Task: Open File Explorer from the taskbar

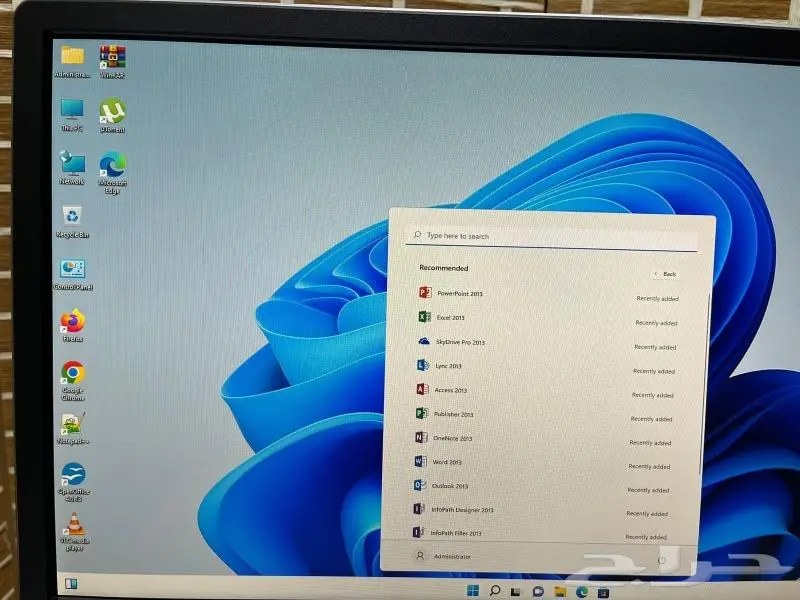Action: 560,592
